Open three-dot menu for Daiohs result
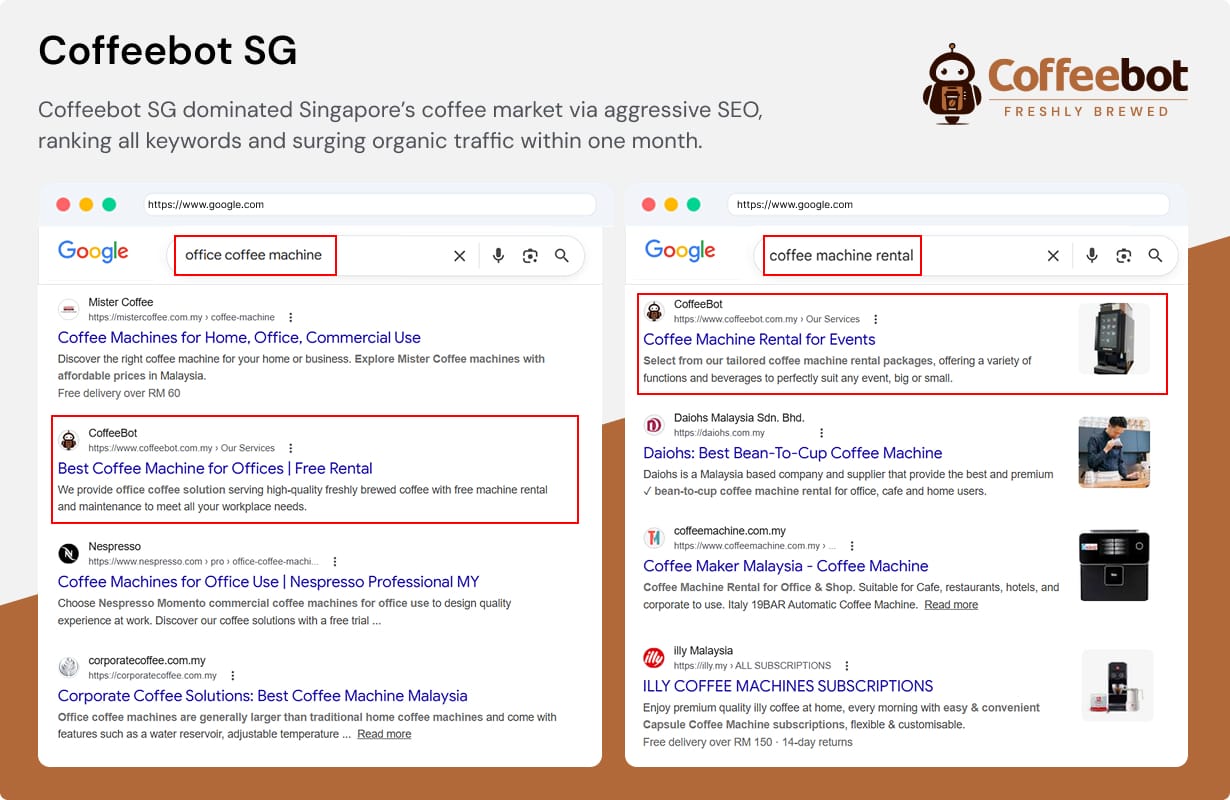This screenshot has width=1230, height=800. point(822,433)
